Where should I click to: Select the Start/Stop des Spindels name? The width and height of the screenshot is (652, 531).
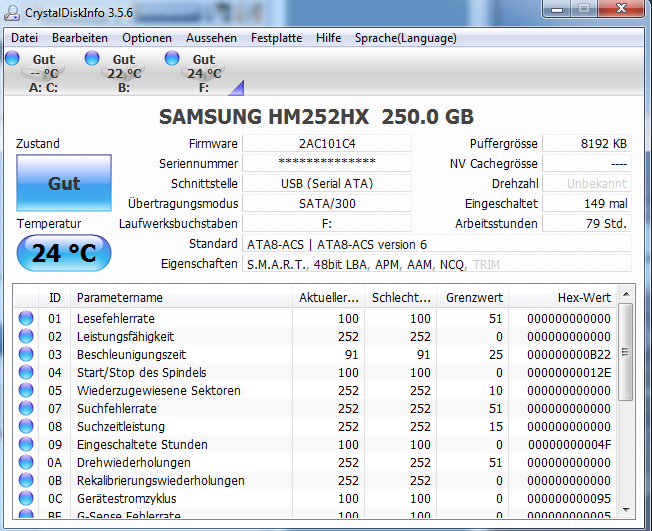[x=141, y=373]
